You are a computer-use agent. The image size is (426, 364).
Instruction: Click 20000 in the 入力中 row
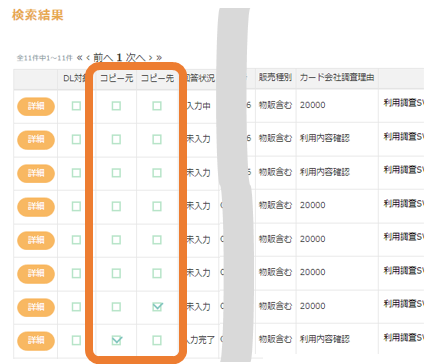click(x=312, y=105)
